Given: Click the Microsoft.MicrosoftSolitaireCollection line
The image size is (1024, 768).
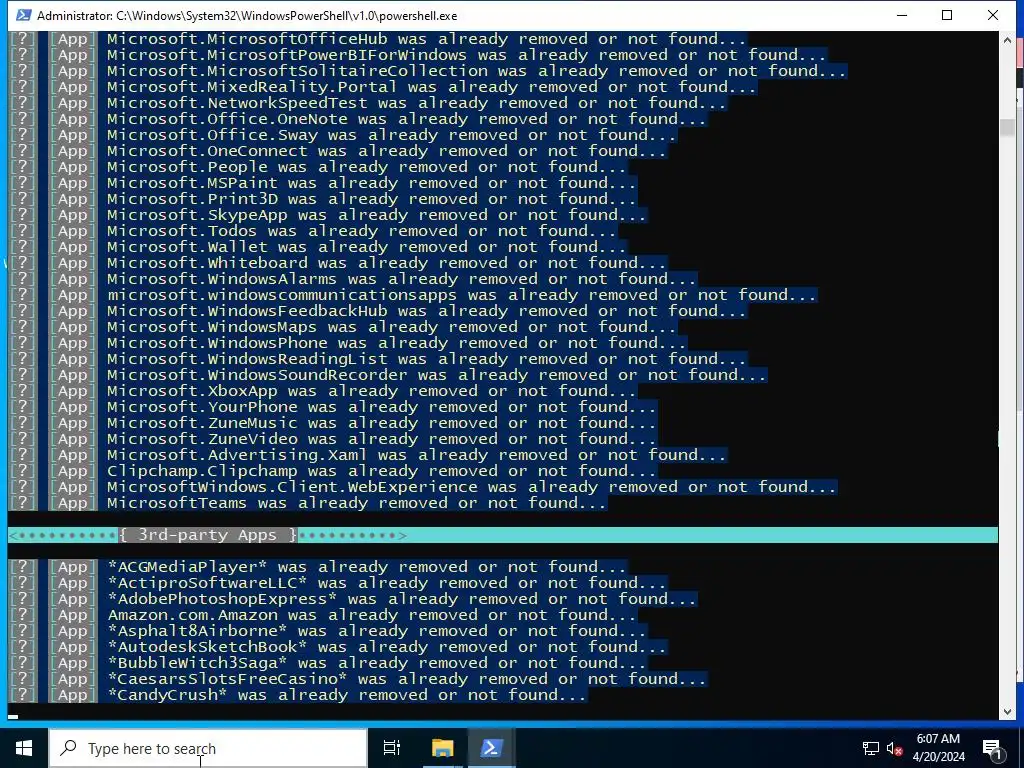Looking at the screenshot, I should 428,71.
